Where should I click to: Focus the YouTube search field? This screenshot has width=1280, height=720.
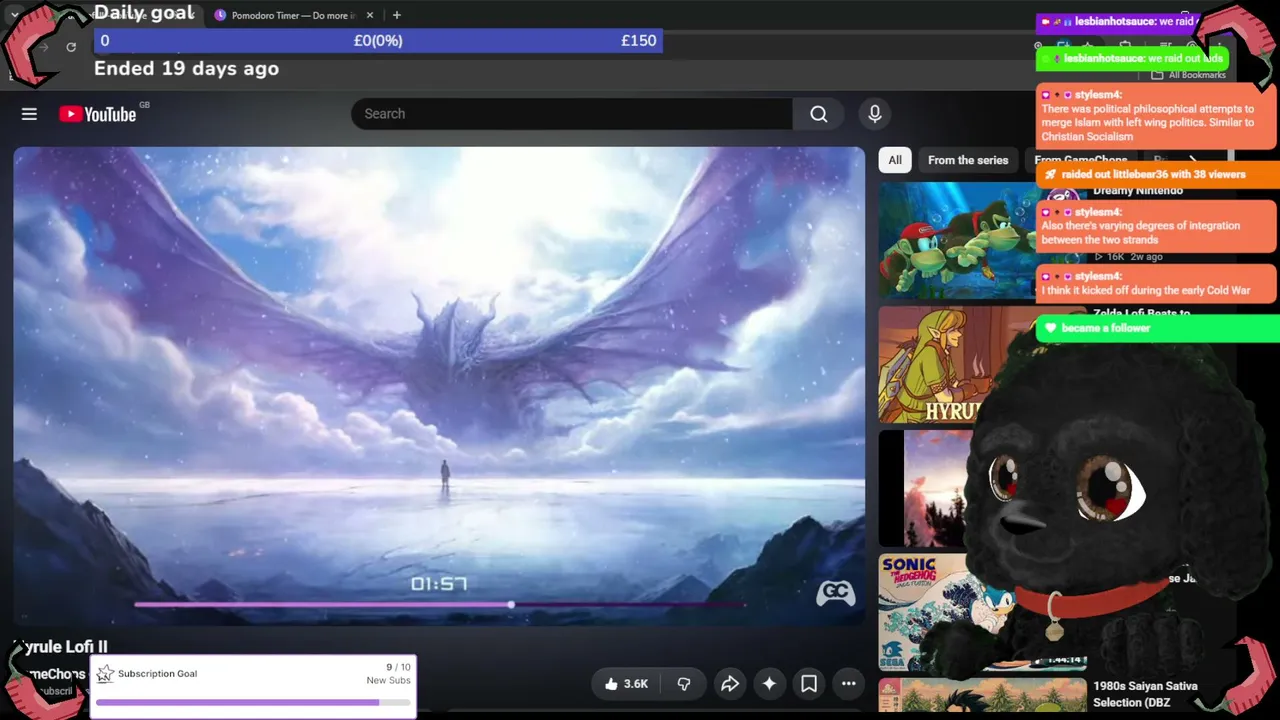click(572, 114)
